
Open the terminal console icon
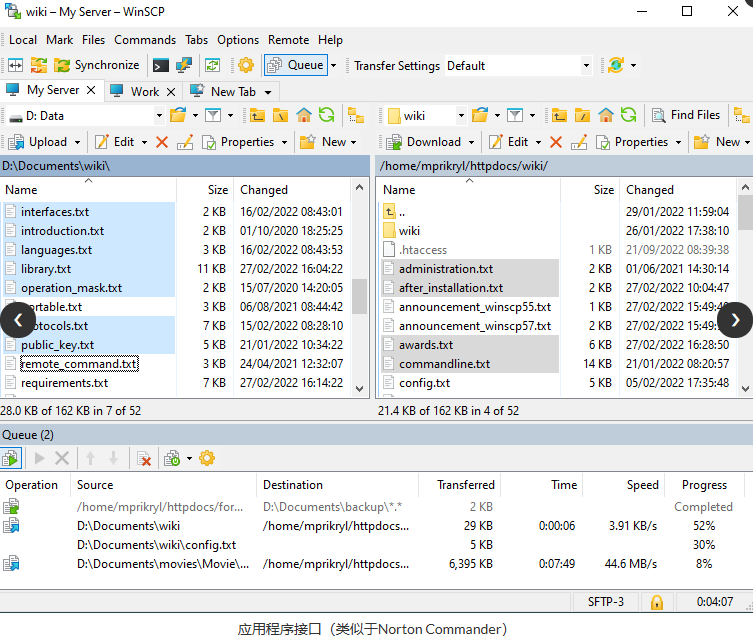pyautogui.click(x=160, y=65)
